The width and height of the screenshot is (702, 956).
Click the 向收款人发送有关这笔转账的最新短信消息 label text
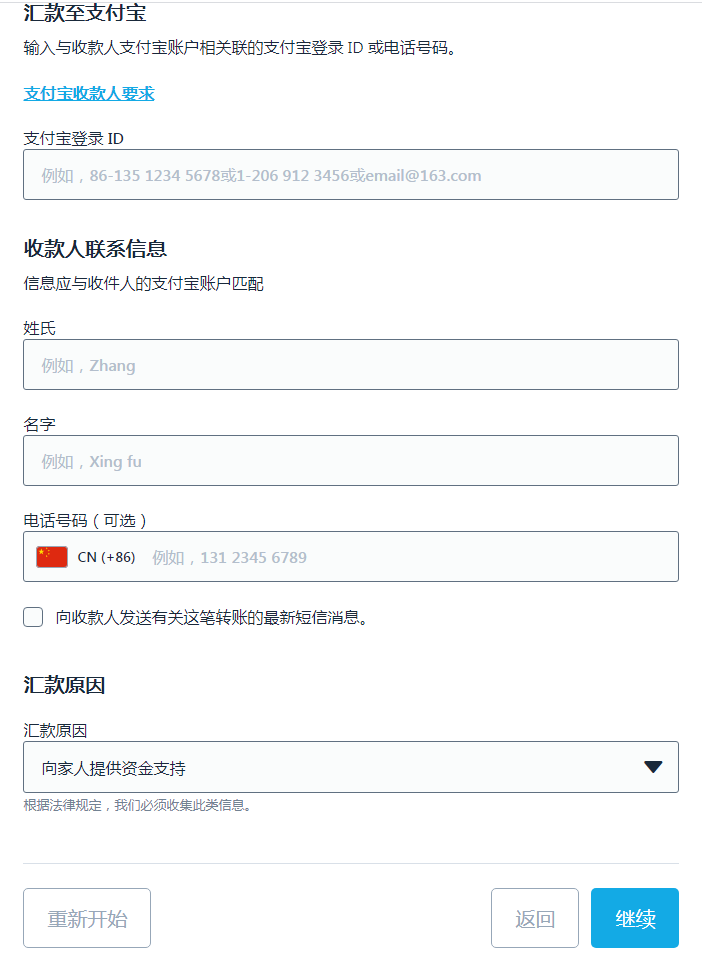coord(212,618)
